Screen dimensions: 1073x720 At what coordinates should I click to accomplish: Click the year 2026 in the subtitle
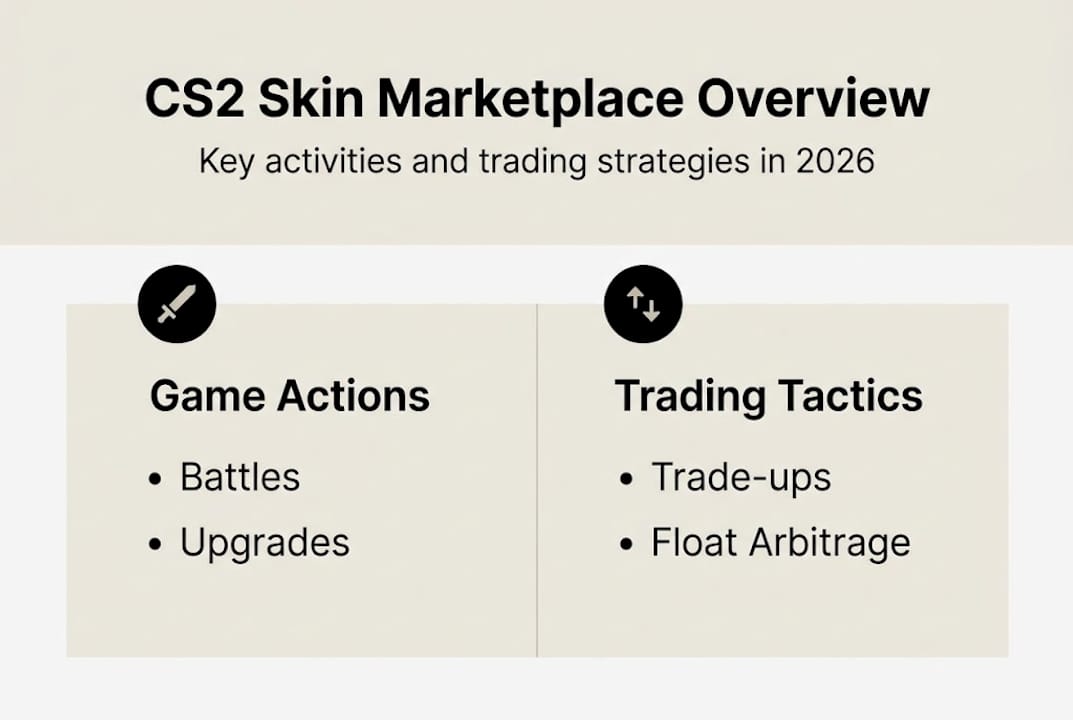tap(835, 161)
